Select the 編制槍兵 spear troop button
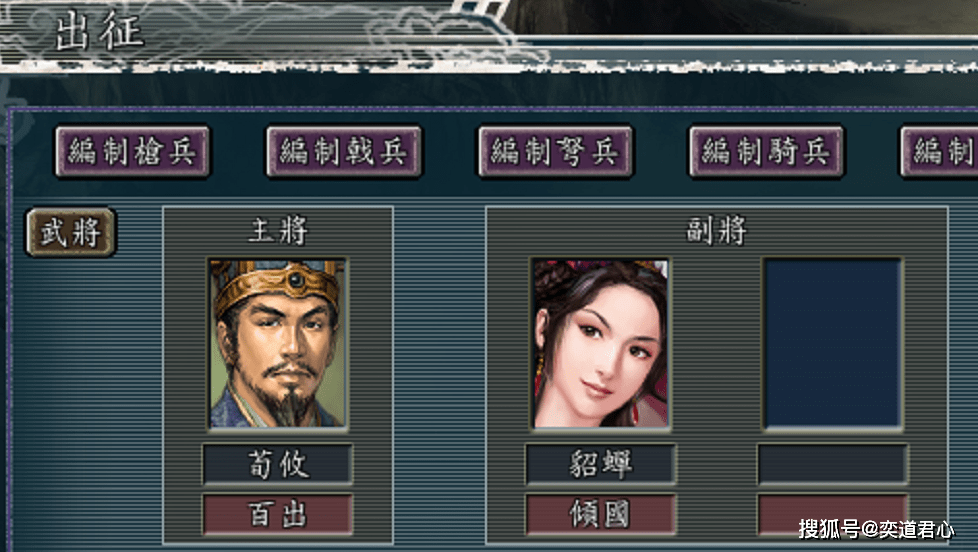 [x=133, y=152]
